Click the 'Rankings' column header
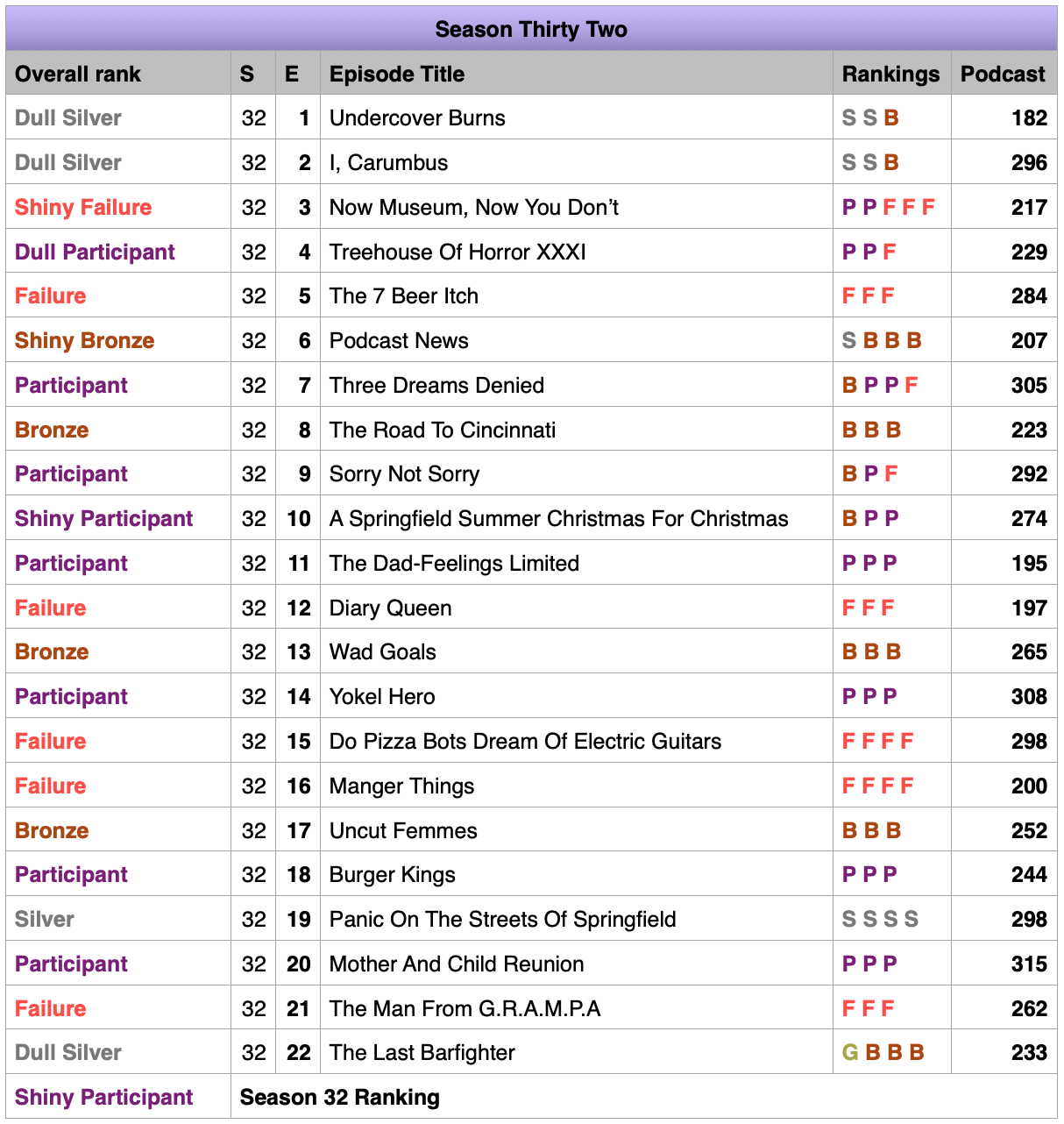The width and height of the screenshot is (1064, 1124). (890, 74)
